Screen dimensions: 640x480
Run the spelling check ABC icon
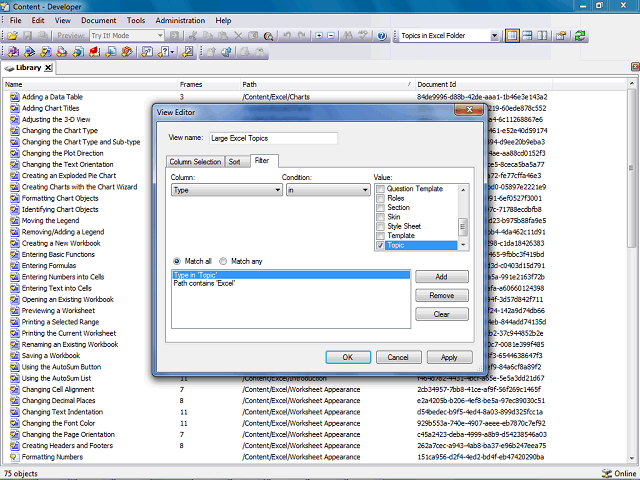(363, 36)
